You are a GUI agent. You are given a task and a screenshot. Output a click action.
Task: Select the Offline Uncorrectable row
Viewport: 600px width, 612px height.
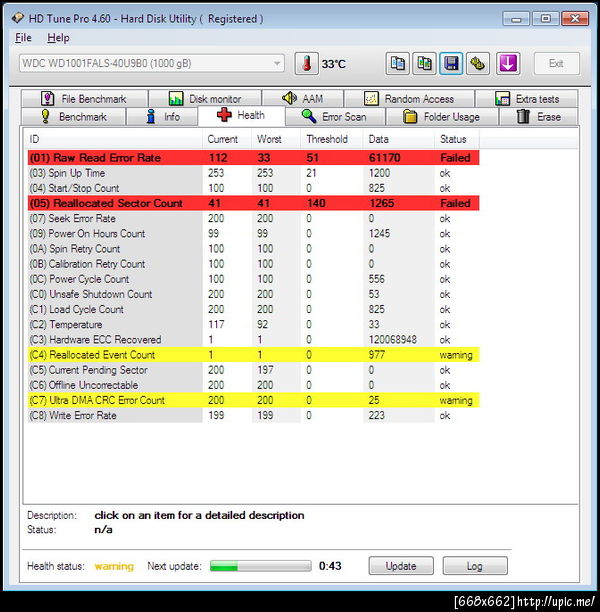253,385
